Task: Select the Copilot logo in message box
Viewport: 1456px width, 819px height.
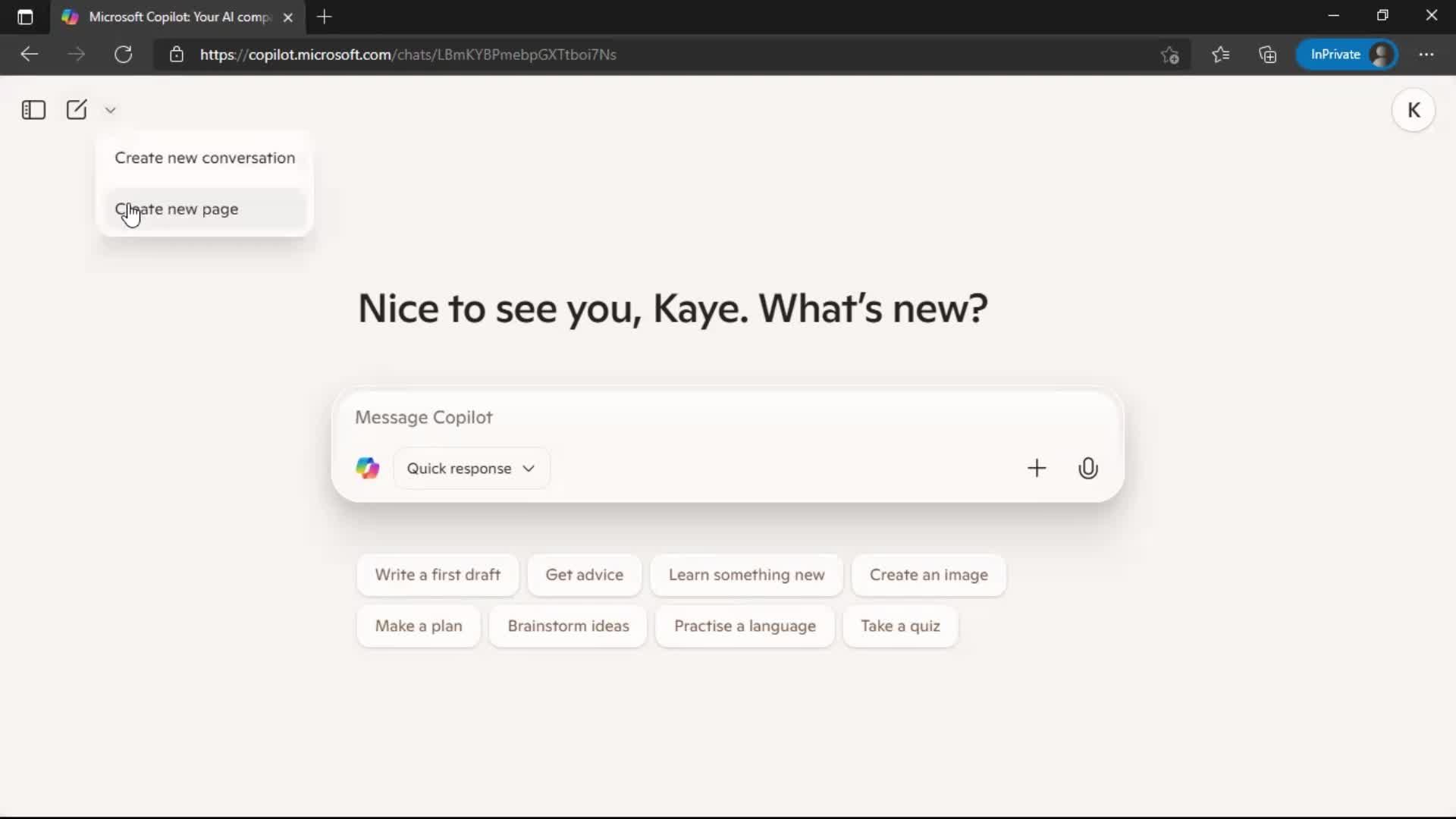Action: (x=367, y=468)
